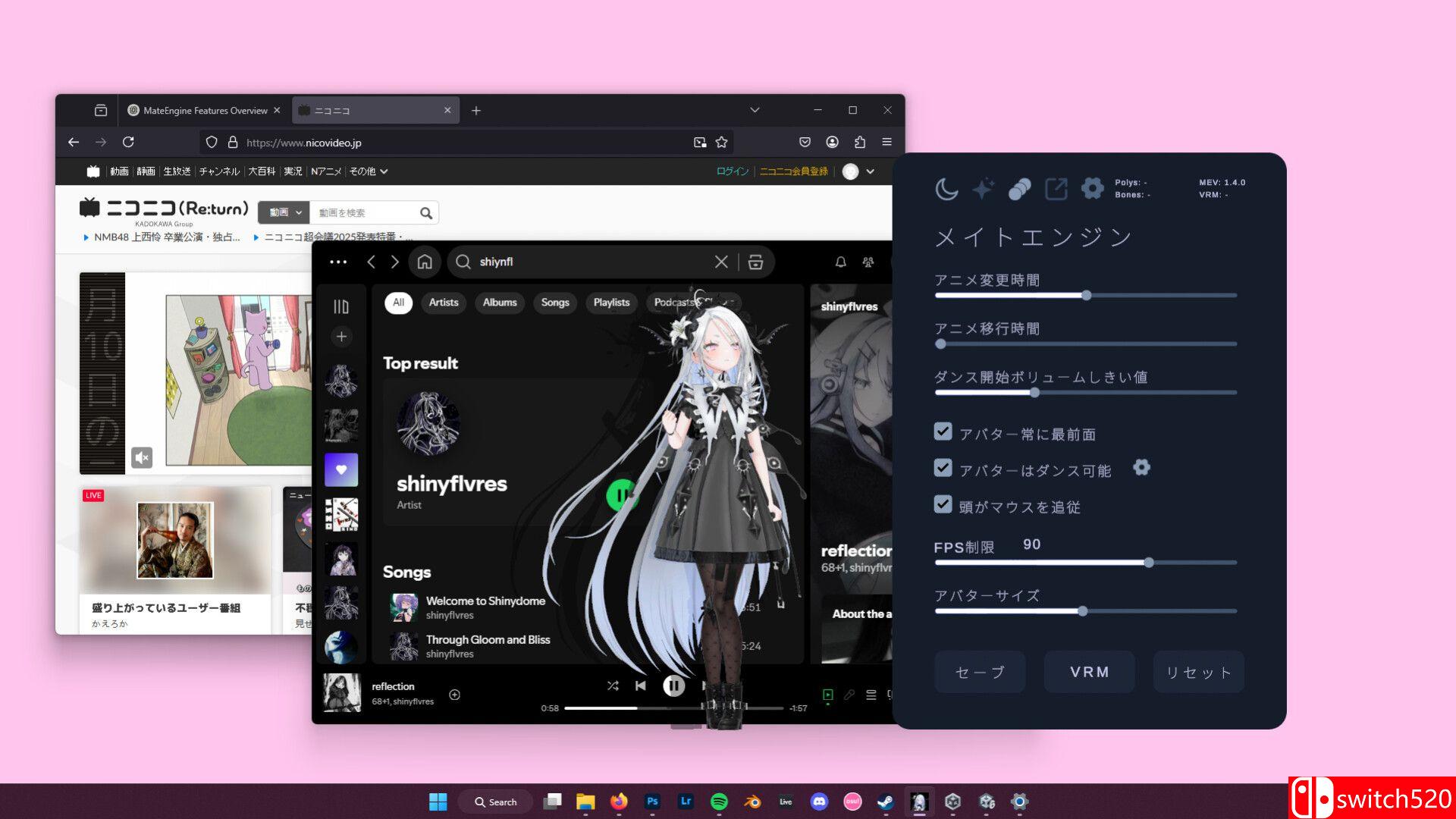The height and width of the screenshot is (819, 1456).
Task: Open the Firefox tab list chevron
Action: (x=754, y=110)
